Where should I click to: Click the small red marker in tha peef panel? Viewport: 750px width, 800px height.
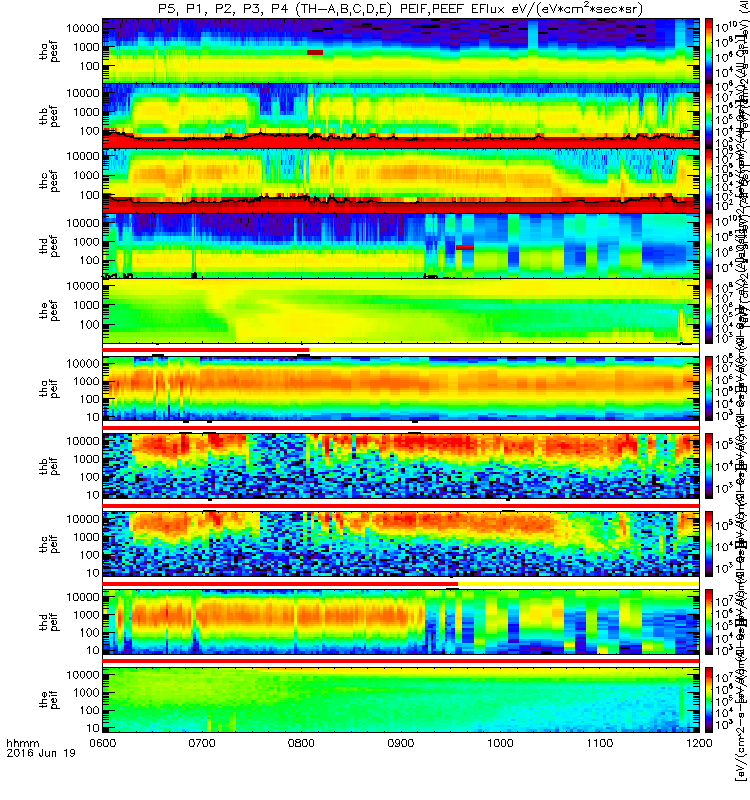315,53
